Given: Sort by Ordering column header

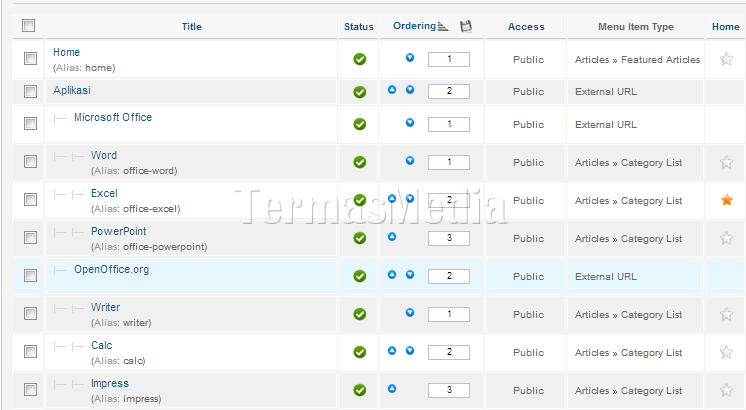Looking at the screenshot, I should click(x=414, y=26).
